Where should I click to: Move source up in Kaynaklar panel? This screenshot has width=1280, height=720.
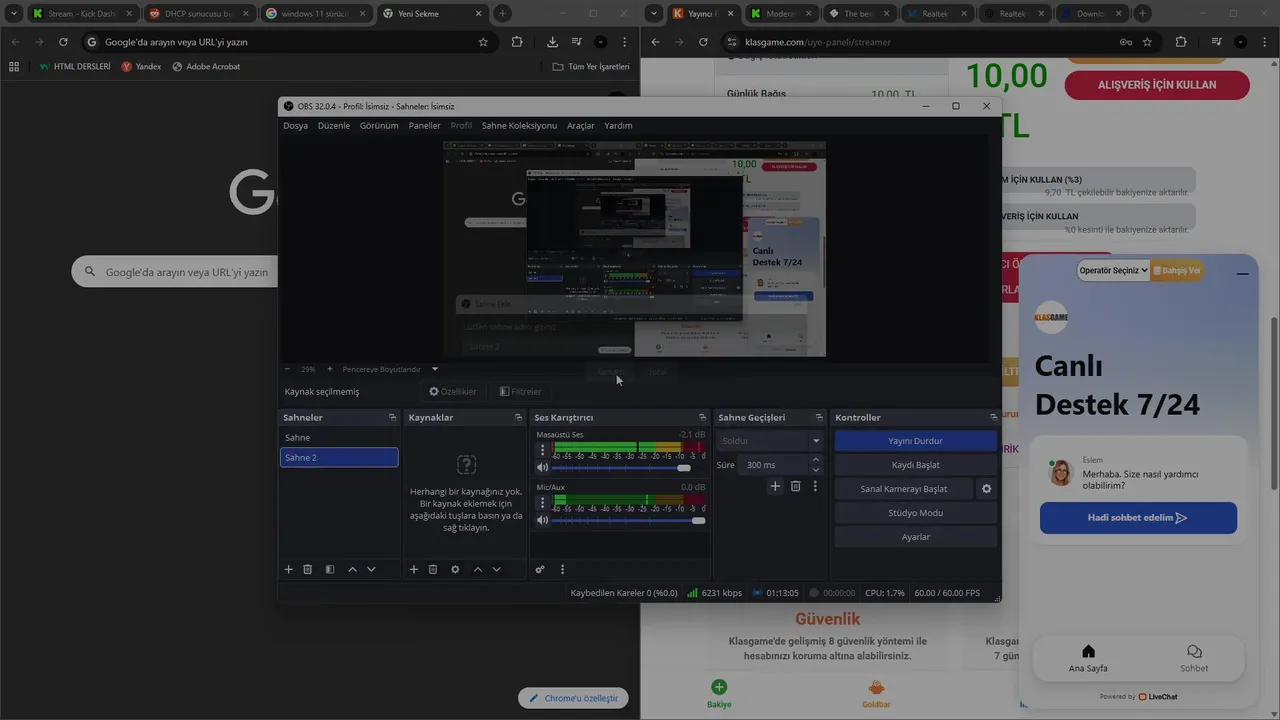[x=477, y=569]
